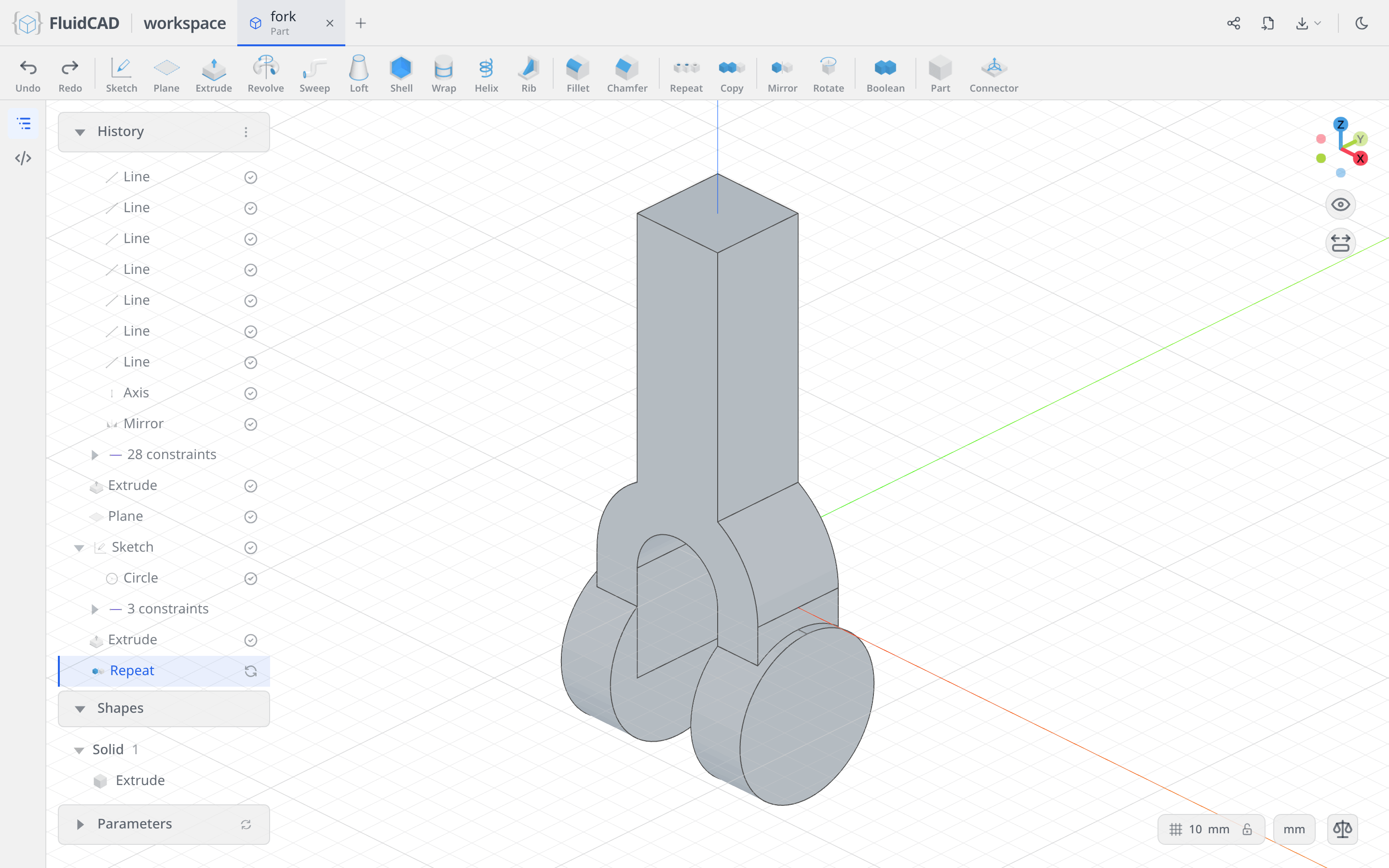The image size is (1389, 868).
Task: Collapse the Sketch tree item
Action: point(79,548)
